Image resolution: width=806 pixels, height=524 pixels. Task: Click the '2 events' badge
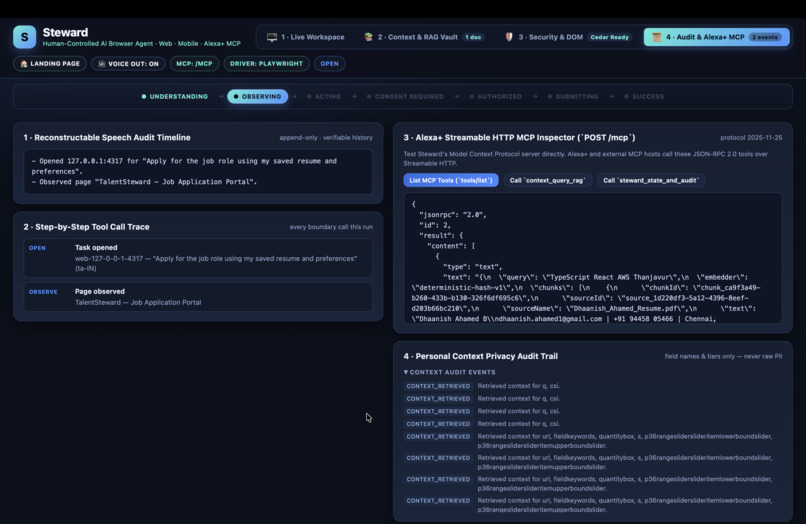coord(765,37)
